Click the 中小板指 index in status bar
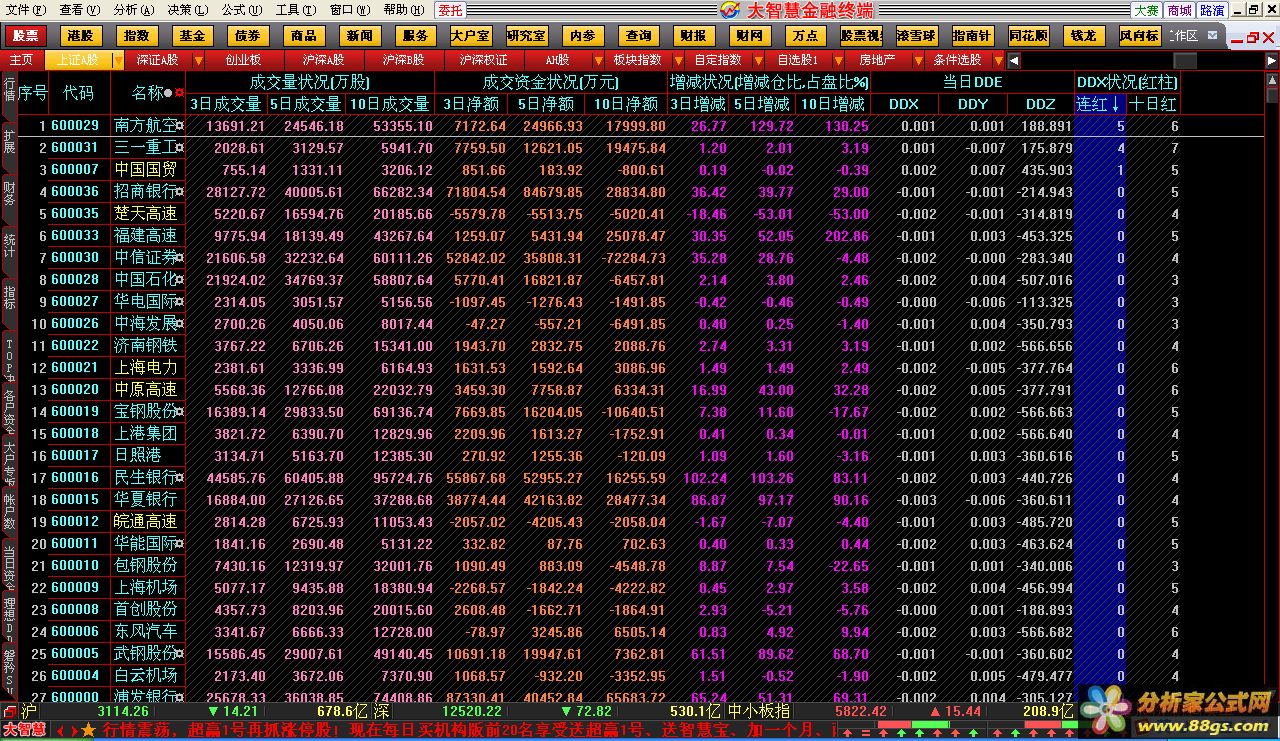Viewport: 1280px width, 741px height. click(x=759, y=711)
